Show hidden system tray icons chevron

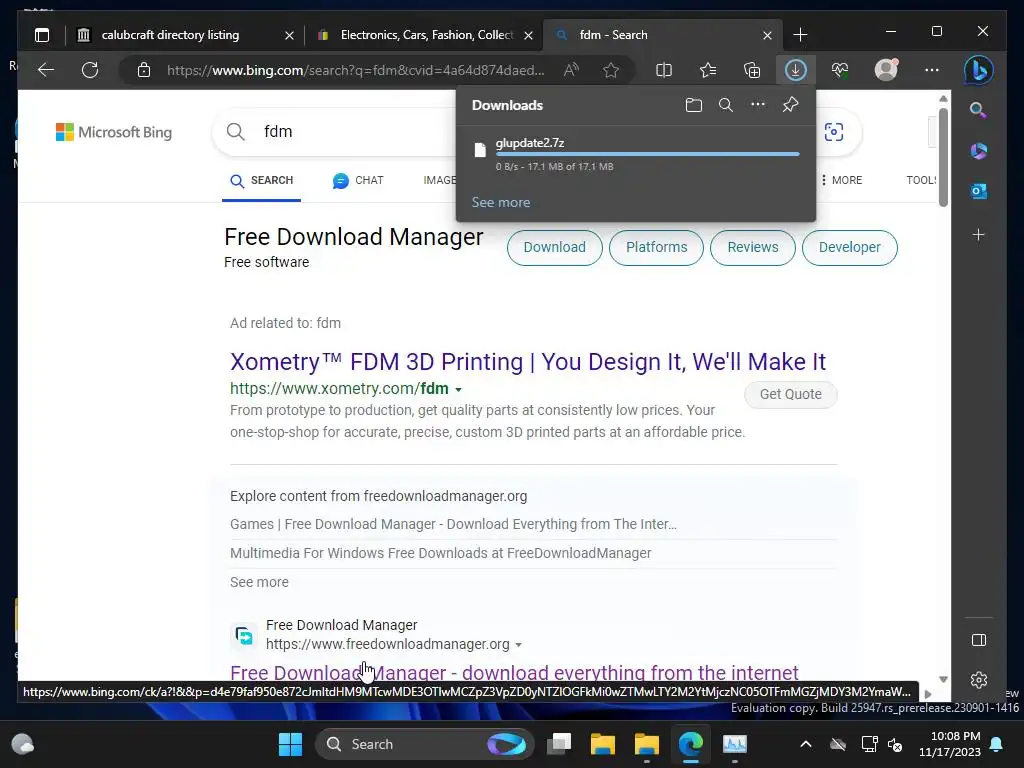806,744
